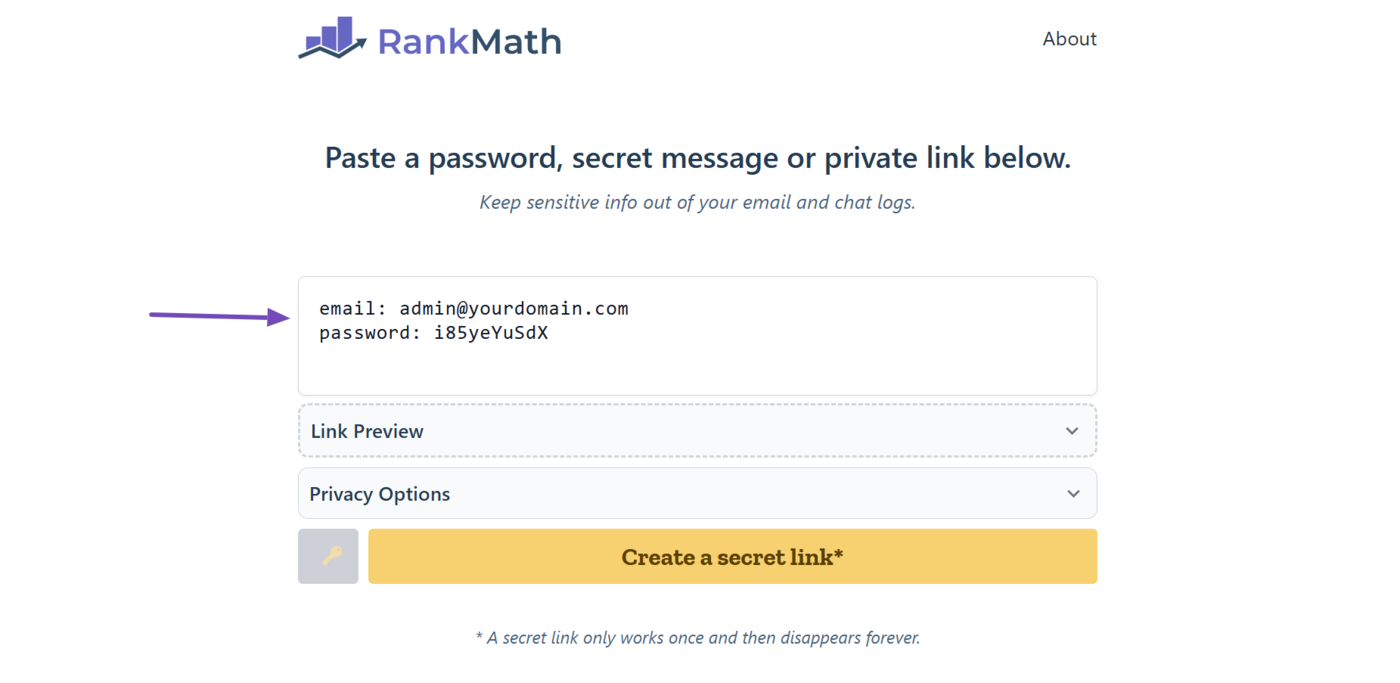Open the Privacy Options dropdown panel
Screen dimensions: 1400x683
(697, 493)
